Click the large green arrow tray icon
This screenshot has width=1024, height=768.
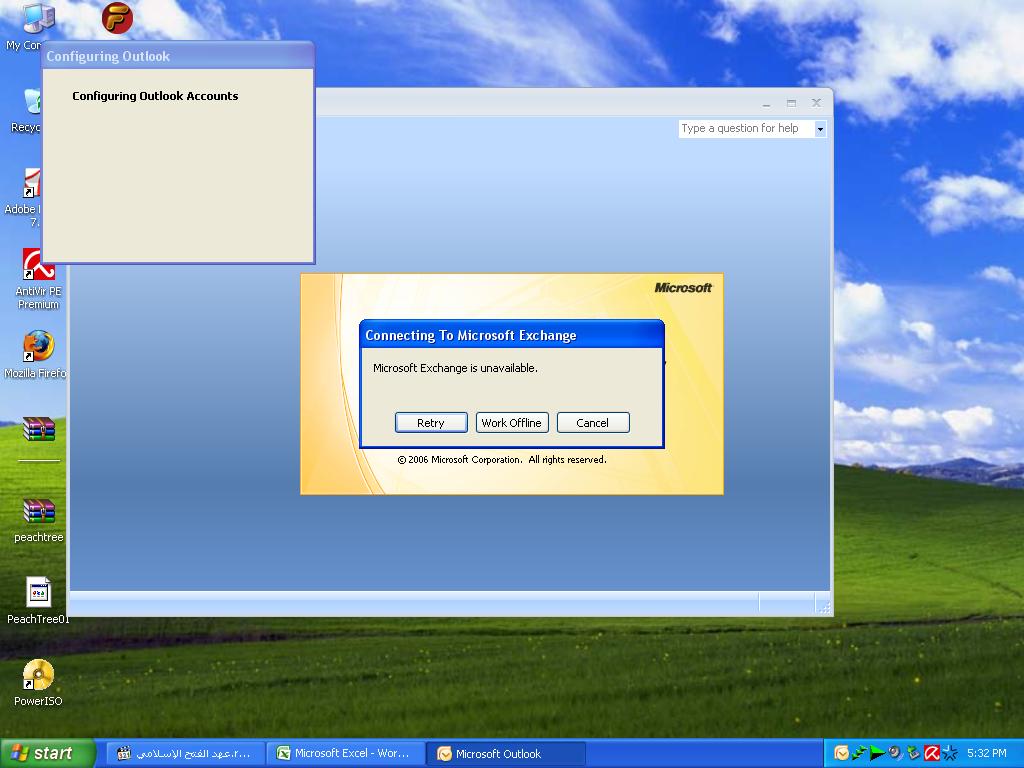click(x=877, y=753)
